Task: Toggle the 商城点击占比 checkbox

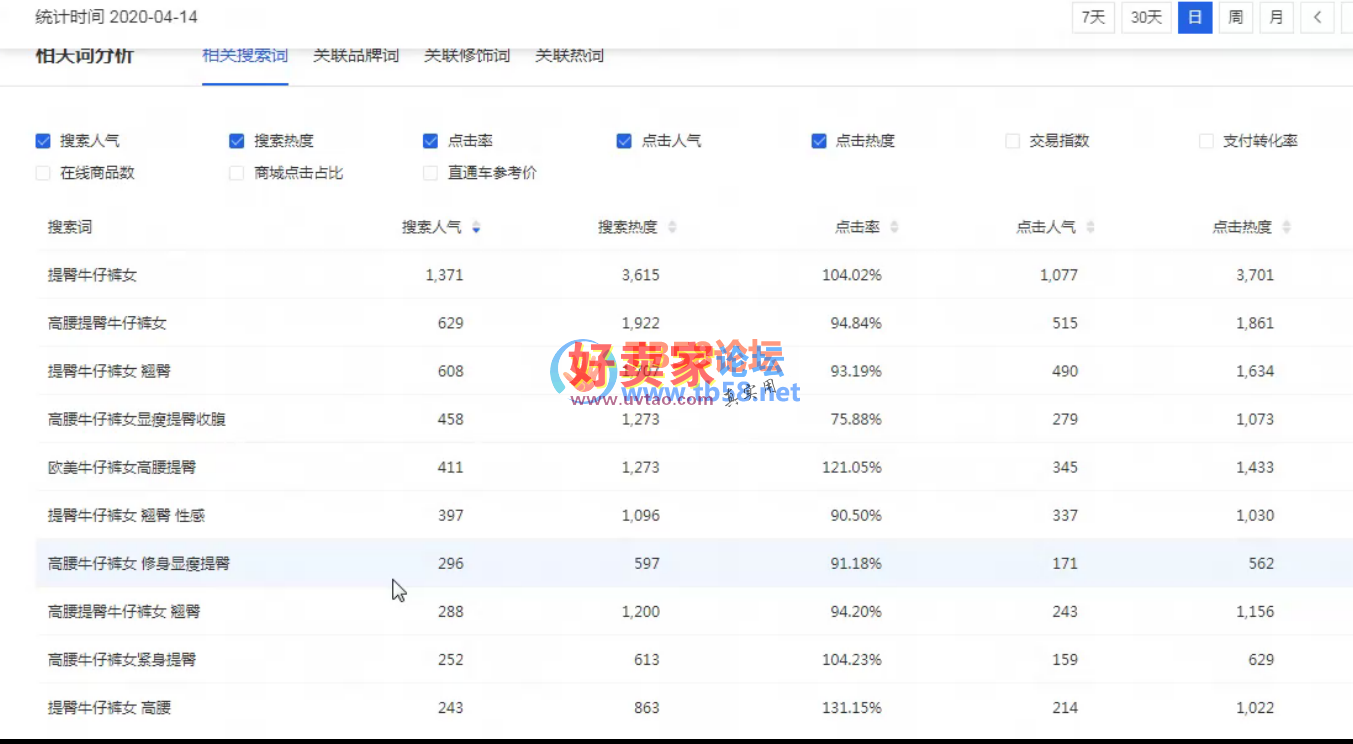Action: (237, 173)
